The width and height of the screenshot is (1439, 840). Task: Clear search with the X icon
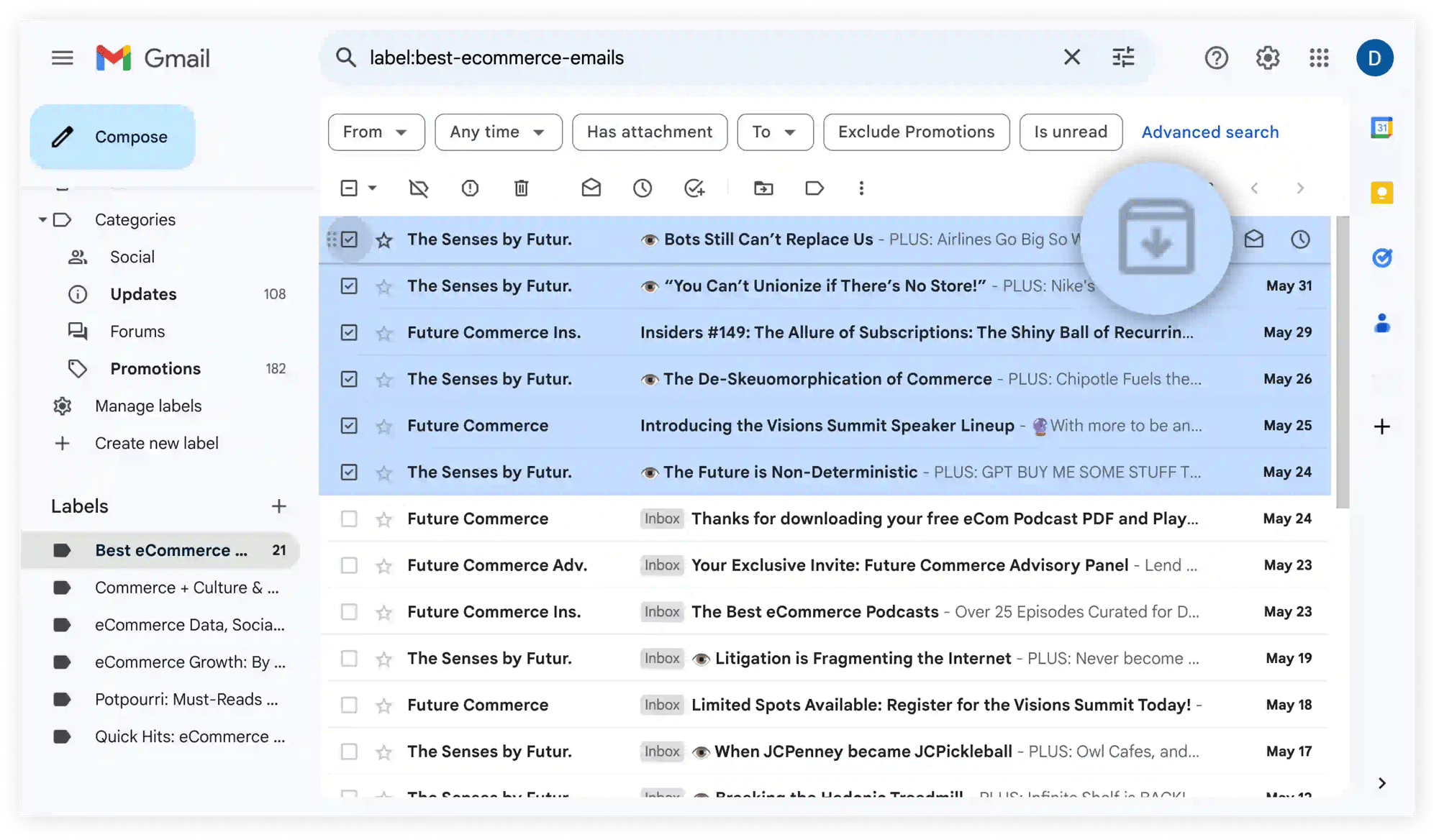[x=1071, y=58]
